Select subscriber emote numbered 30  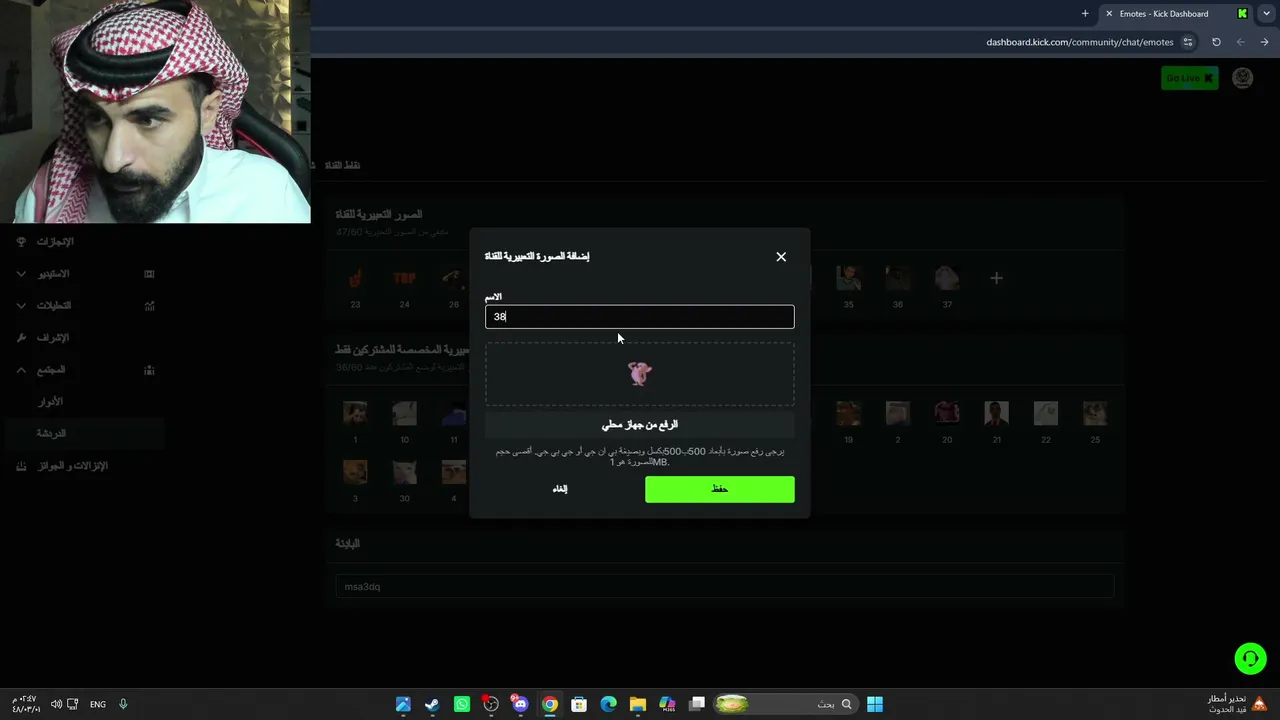tap(404, 472)
